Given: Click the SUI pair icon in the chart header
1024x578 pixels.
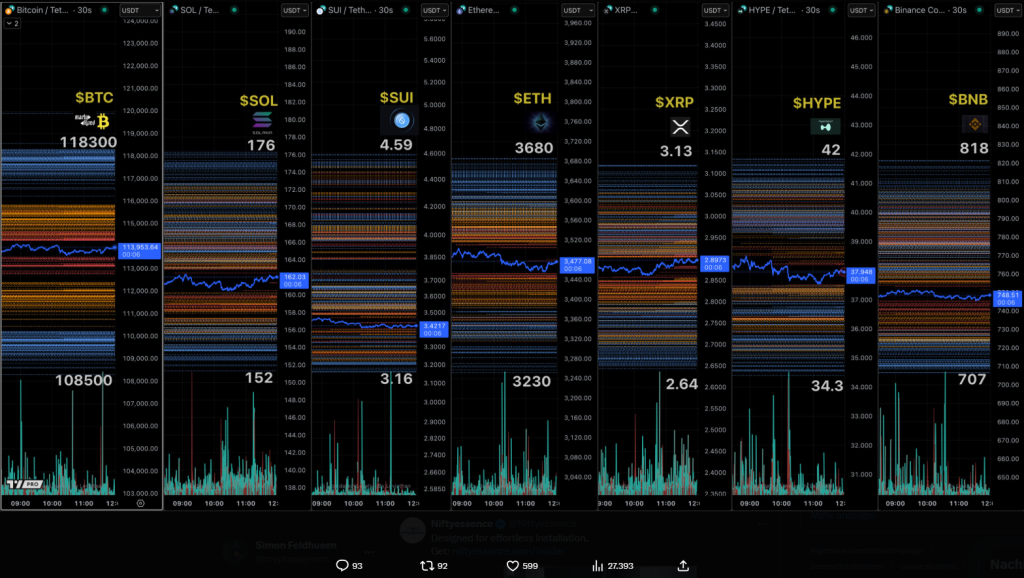Looking at the screenshot, I should coord(321,10).
